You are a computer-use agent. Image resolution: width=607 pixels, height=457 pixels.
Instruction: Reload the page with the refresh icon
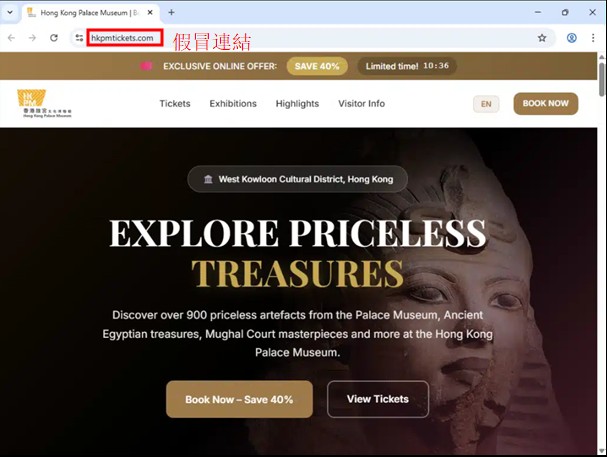(54, 38)
